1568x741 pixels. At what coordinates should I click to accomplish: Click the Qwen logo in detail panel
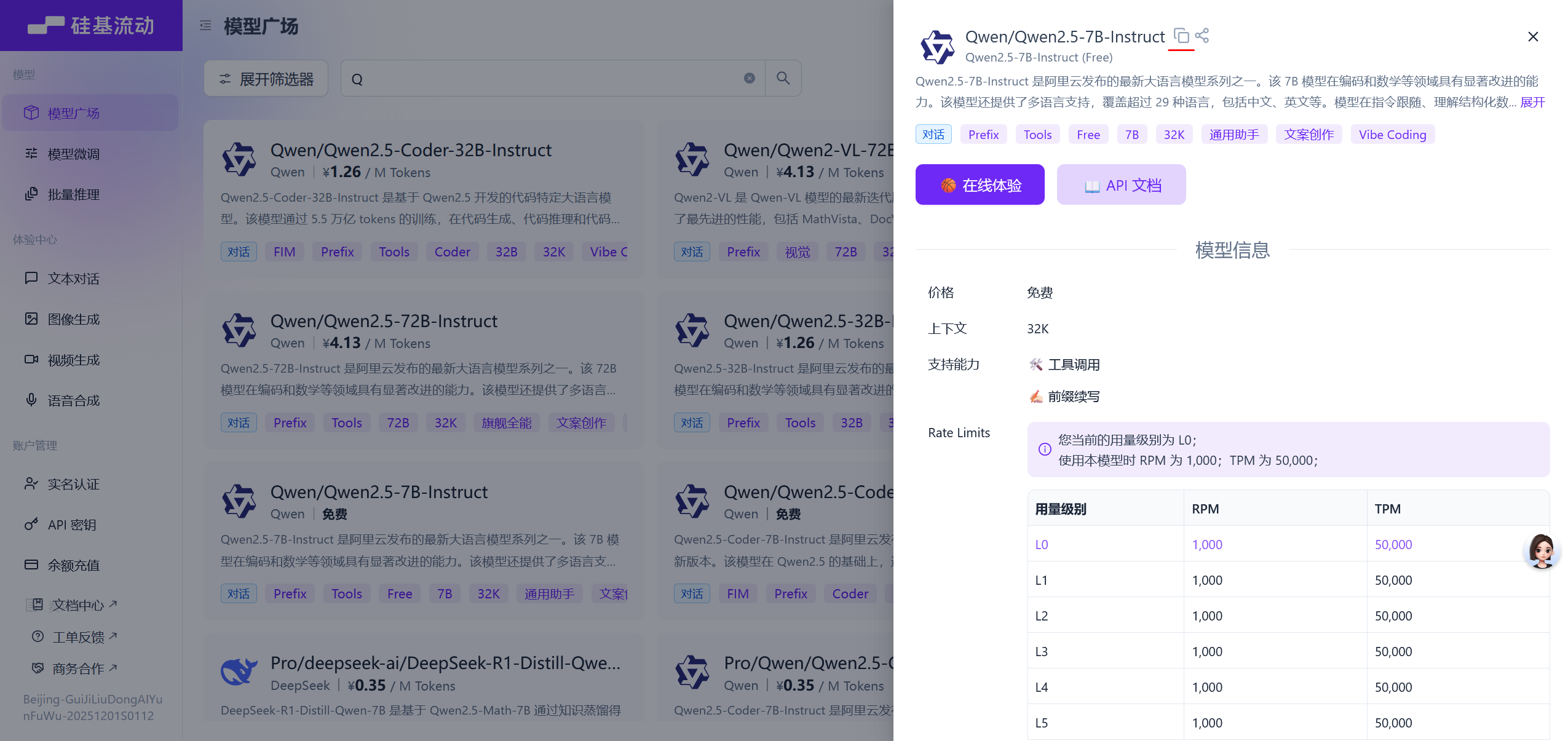coord(937,47)
